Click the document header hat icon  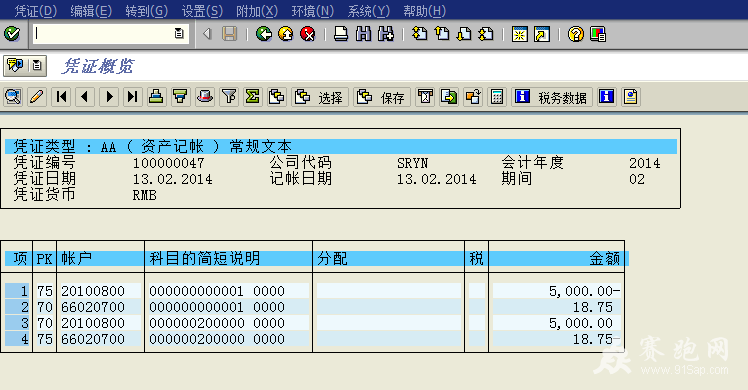205,97
